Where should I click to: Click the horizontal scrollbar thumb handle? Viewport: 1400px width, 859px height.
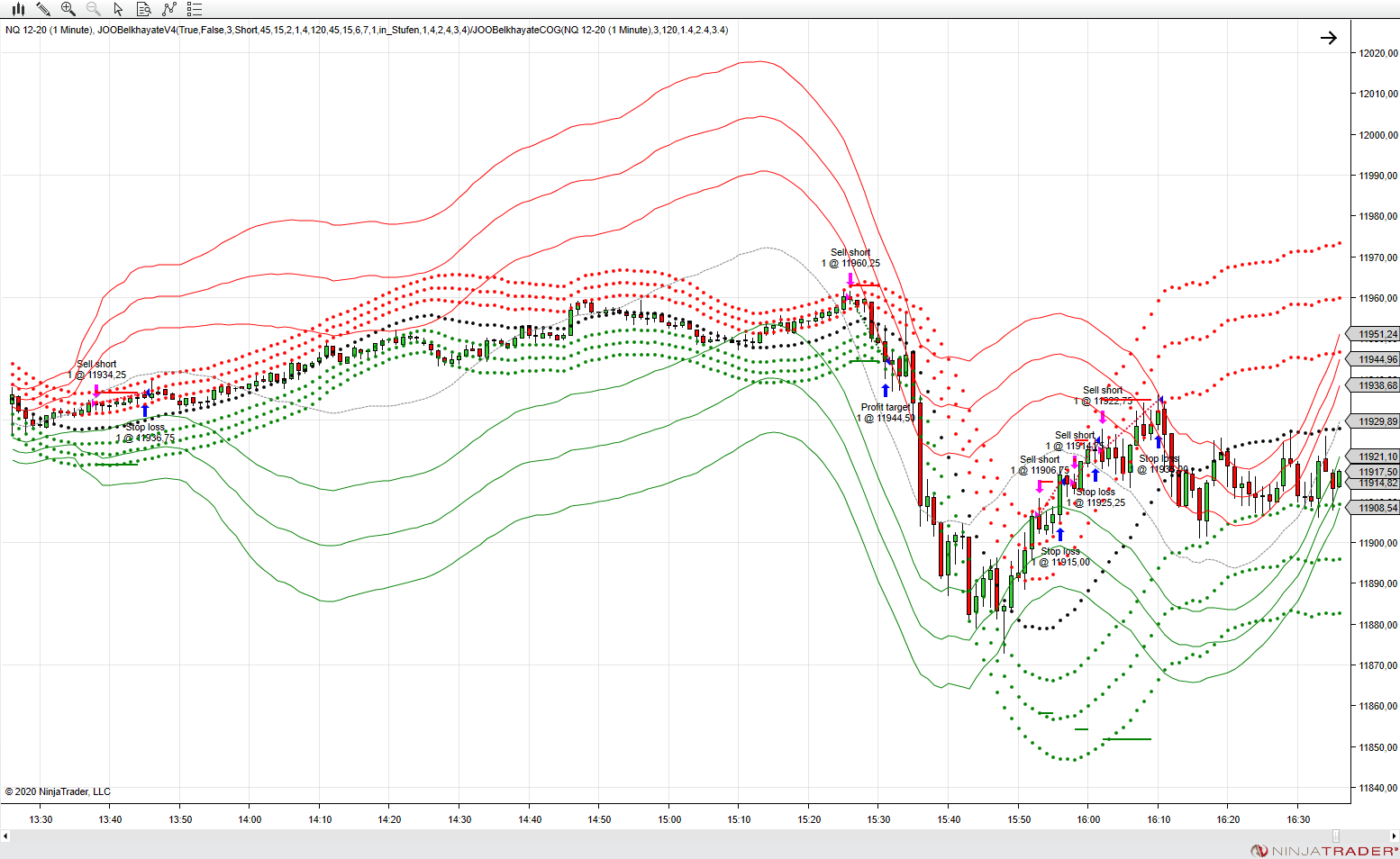coord(1336,836)
